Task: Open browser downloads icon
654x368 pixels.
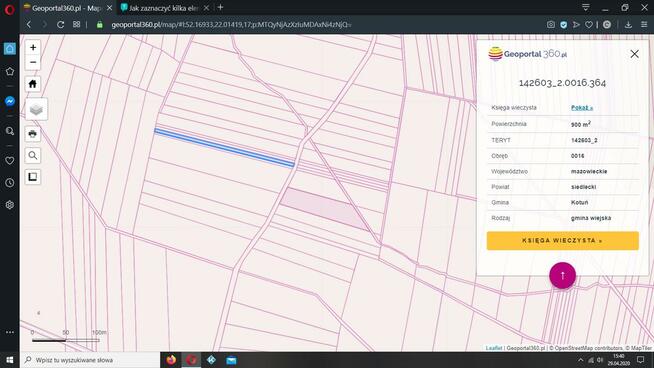Action: click(628, 25)
